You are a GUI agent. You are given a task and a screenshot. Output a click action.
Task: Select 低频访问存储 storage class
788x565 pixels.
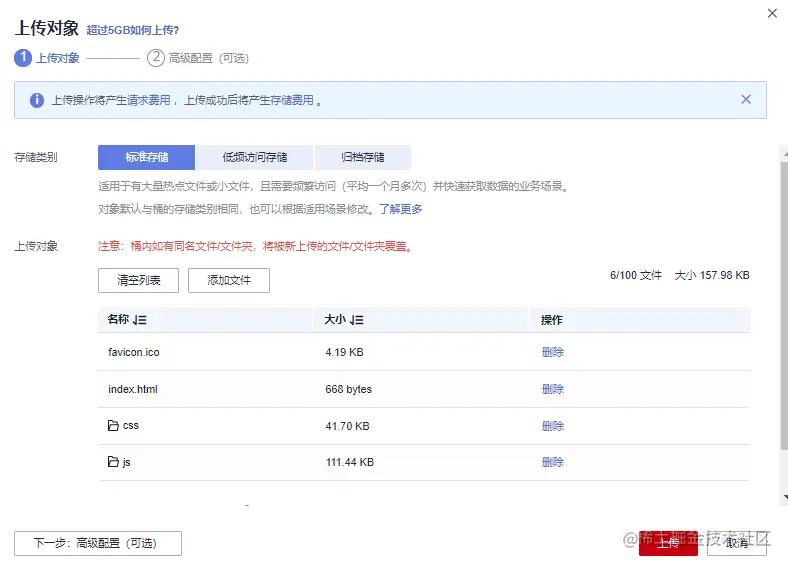pyautogui.click(x=254, y=157)
